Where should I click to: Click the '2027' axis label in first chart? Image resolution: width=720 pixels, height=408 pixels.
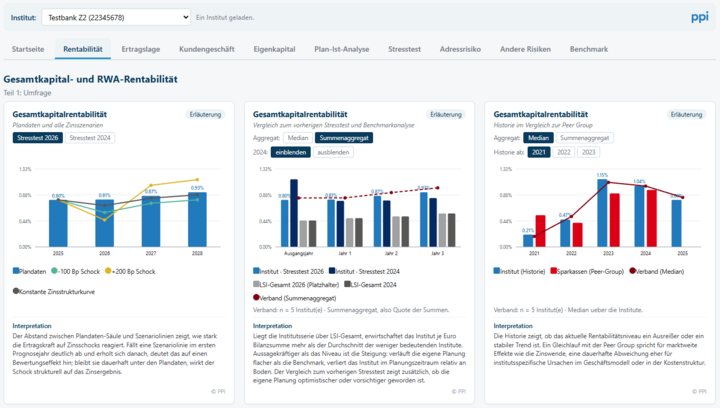click(151, 253)
